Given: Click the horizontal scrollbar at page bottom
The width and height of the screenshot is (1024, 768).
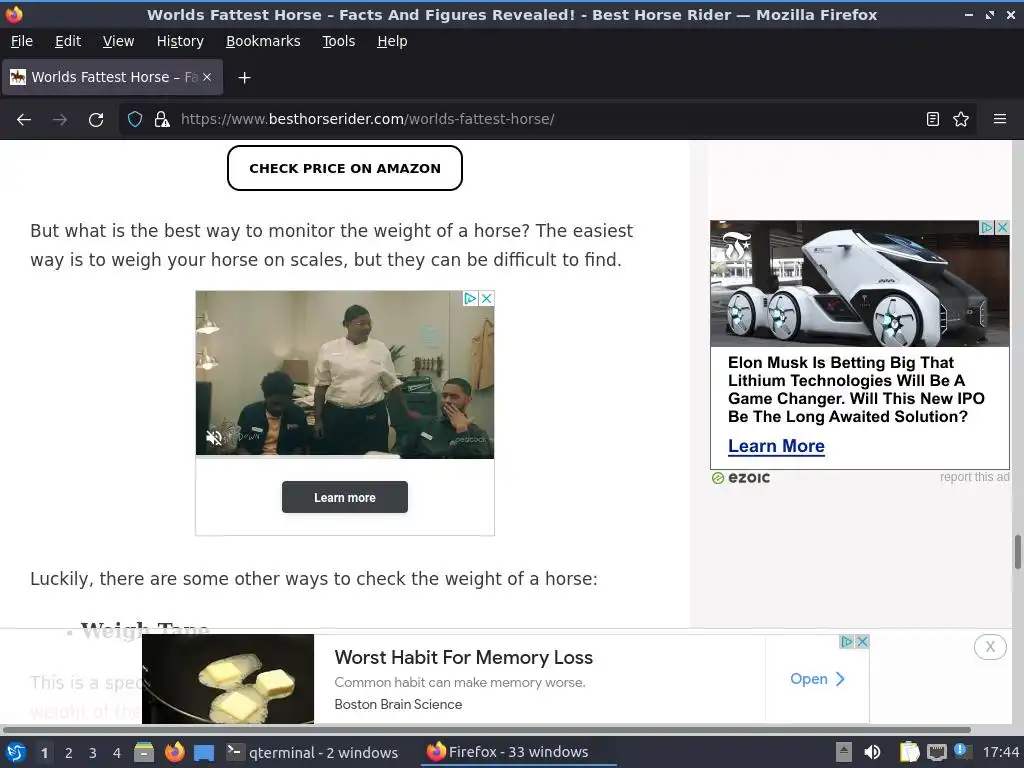Looking at the screenshot, I should (x=487, y=730).
